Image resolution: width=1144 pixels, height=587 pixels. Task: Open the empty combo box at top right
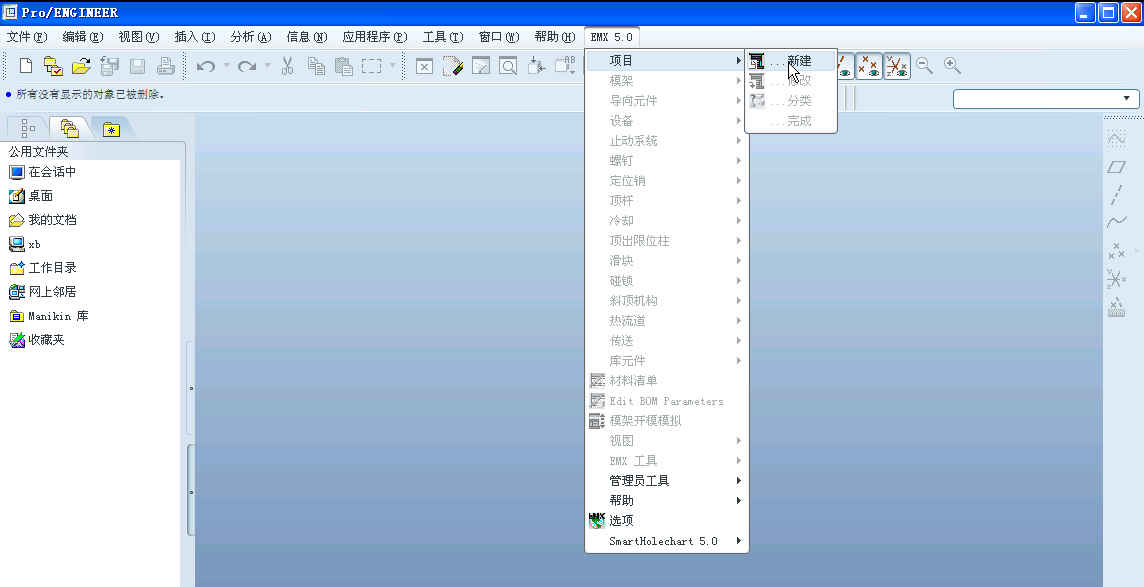[x=1046, y=98]
